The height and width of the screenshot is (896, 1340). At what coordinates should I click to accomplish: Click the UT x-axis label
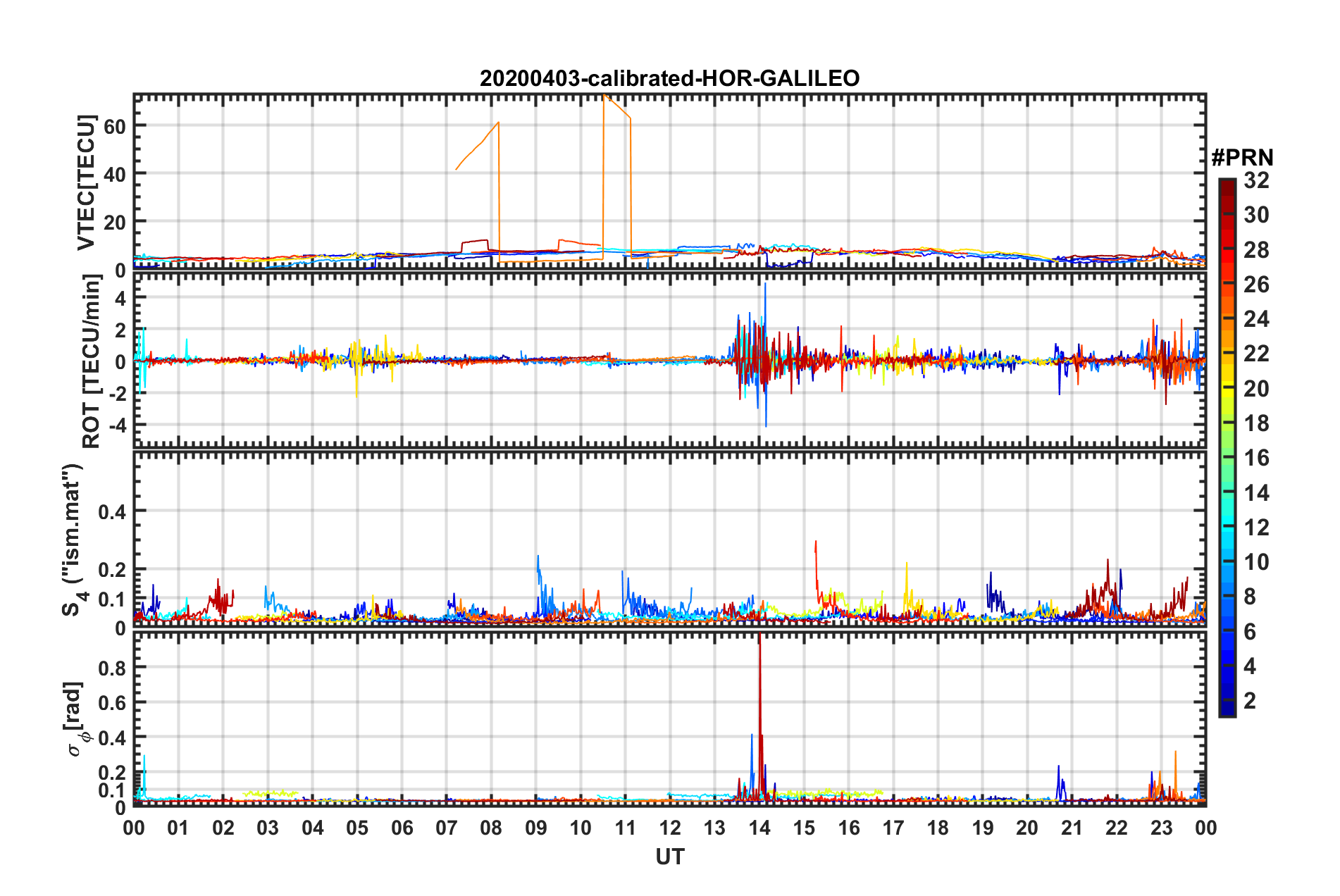[x=670, y=857]
